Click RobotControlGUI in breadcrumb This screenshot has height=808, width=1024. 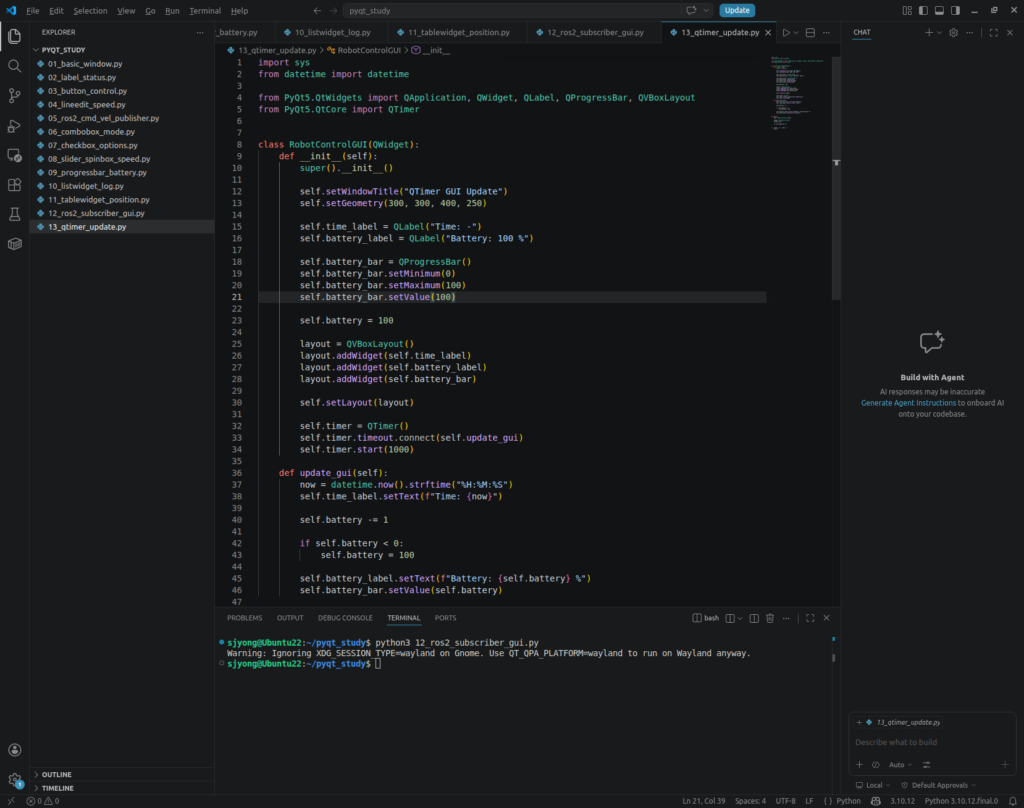[369, 50]
